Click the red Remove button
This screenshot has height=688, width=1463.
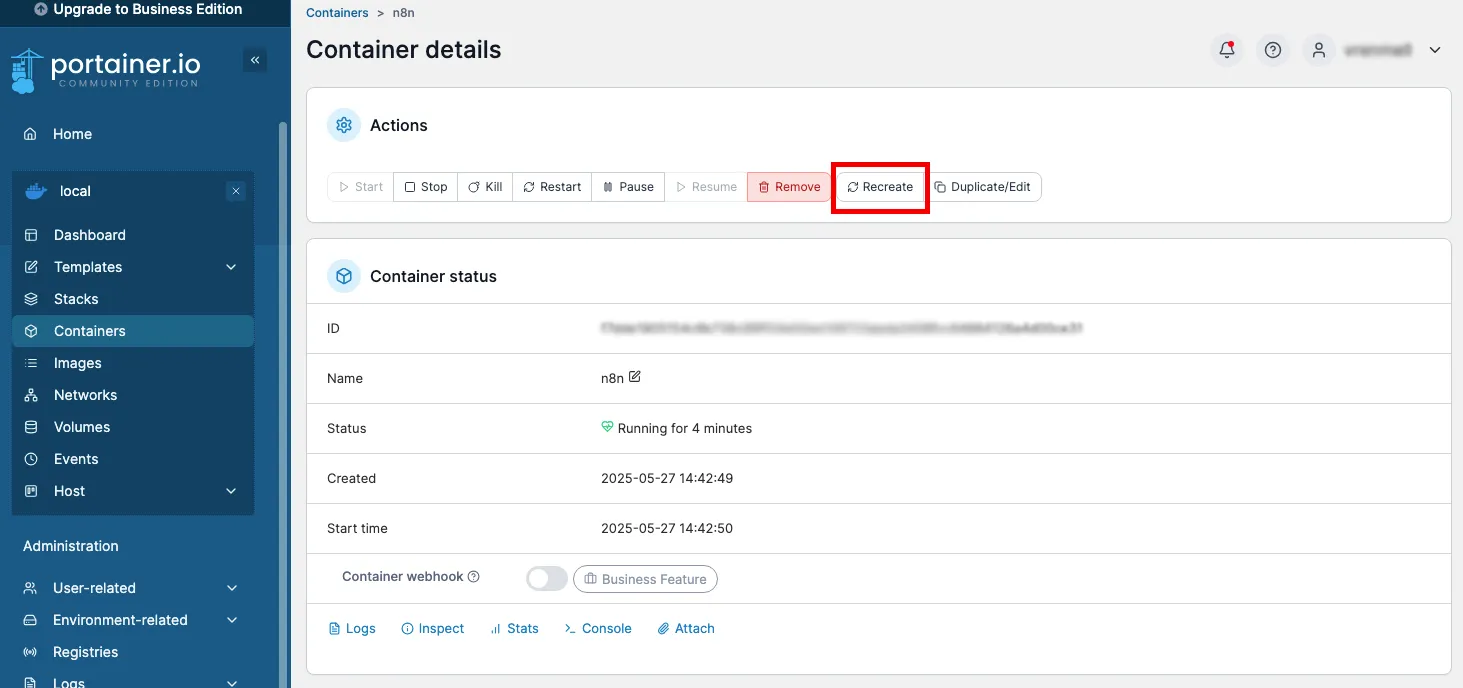(789, 187)
